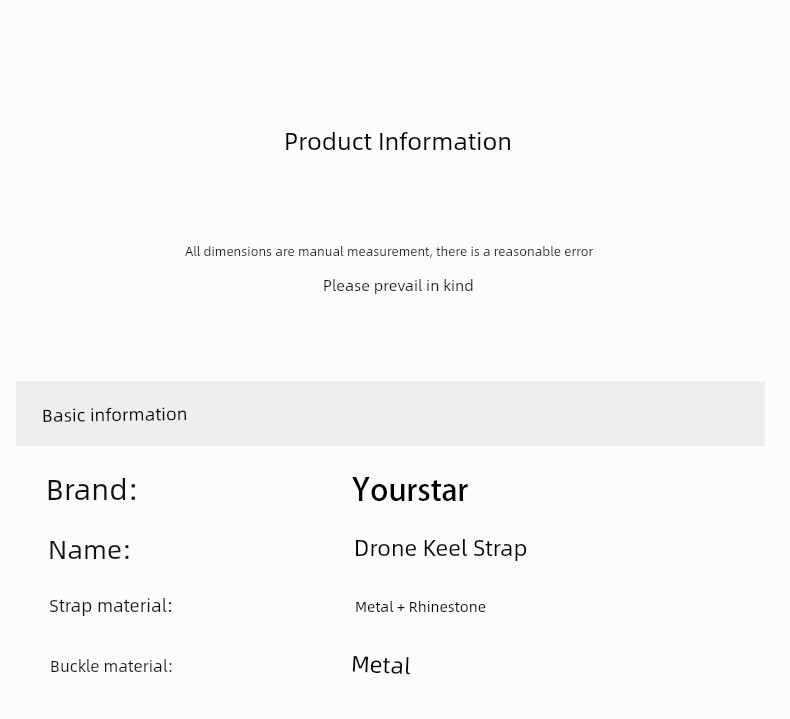
Task: Click the word 'Information' in the title
Action: (x=444, y=142)
